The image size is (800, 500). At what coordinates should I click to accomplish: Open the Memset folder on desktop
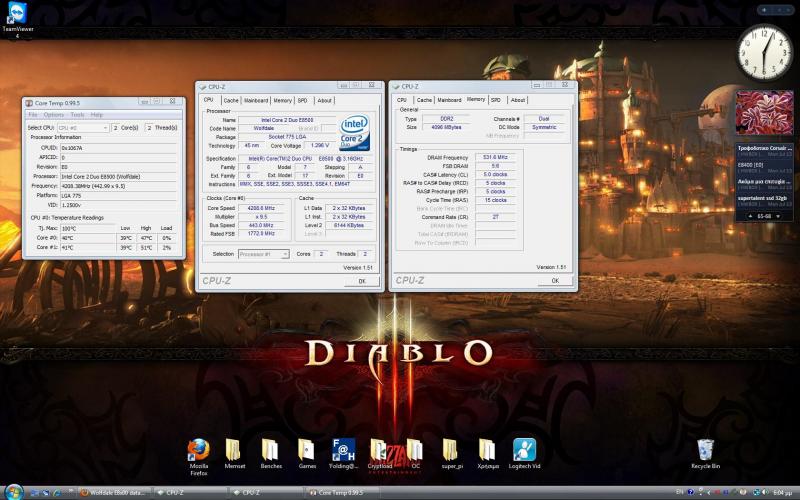234,454
